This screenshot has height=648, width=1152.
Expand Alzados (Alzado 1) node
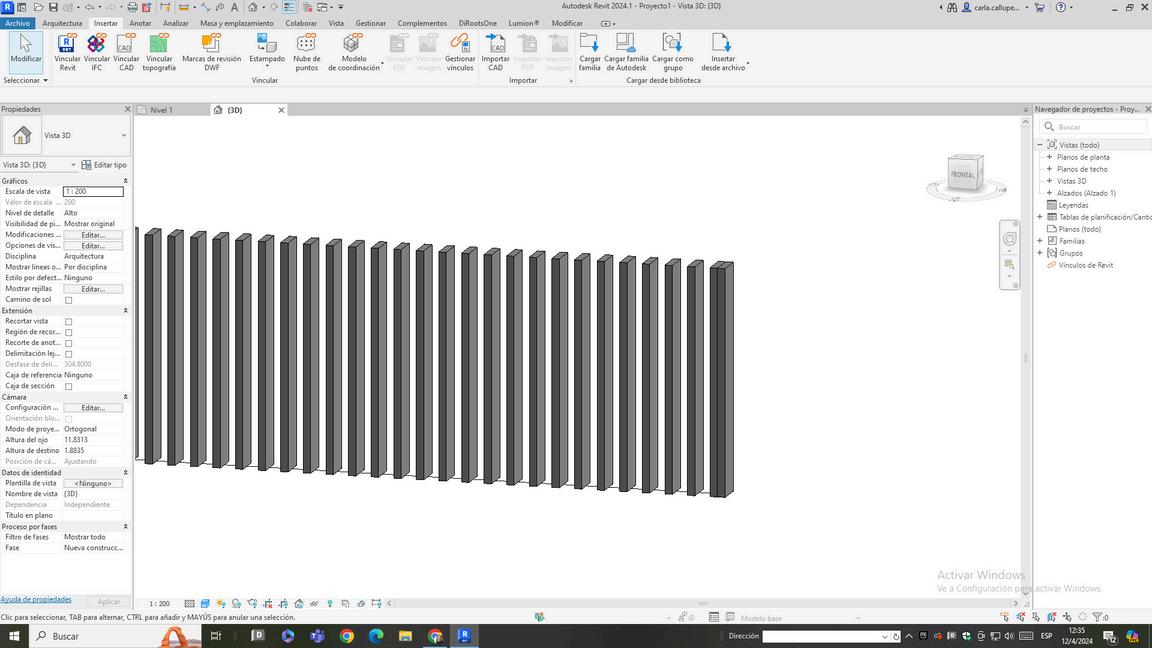pos(1049,193)
